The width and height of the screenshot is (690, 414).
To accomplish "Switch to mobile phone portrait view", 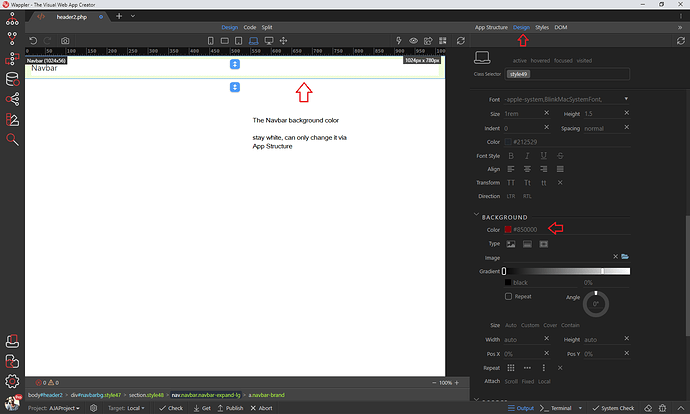I will coord(210,40).
